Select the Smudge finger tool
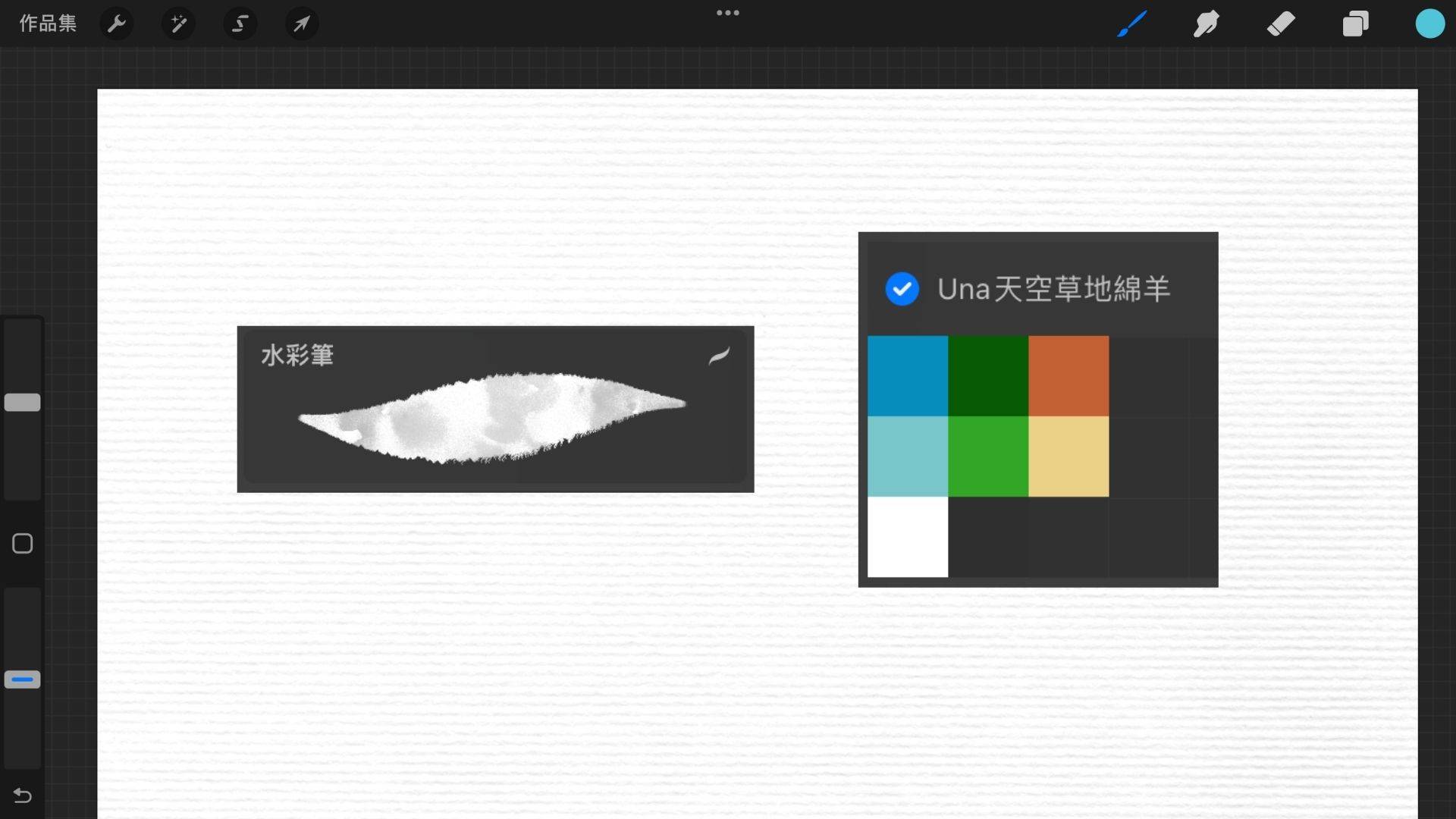Viewport: 1456px width, 819px height. tap(1206, 24)
